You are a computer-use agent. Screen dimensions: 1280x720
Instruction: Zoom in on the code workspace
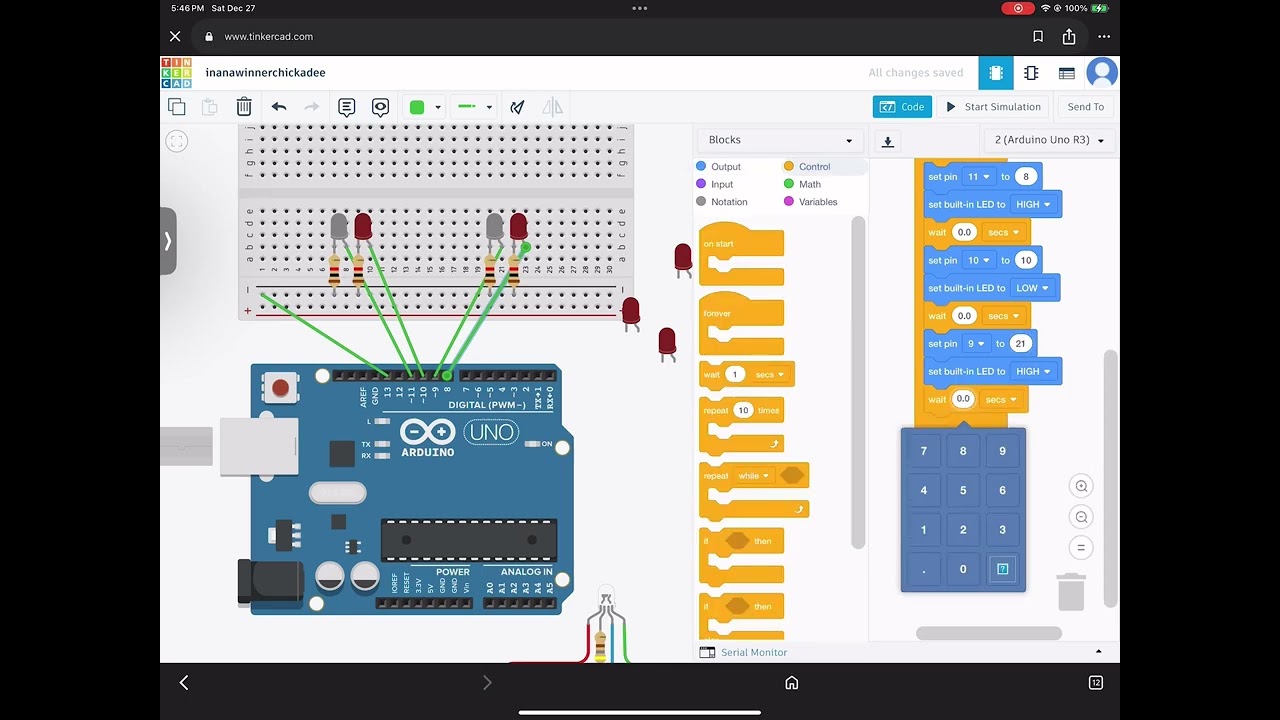(1081, 487)
